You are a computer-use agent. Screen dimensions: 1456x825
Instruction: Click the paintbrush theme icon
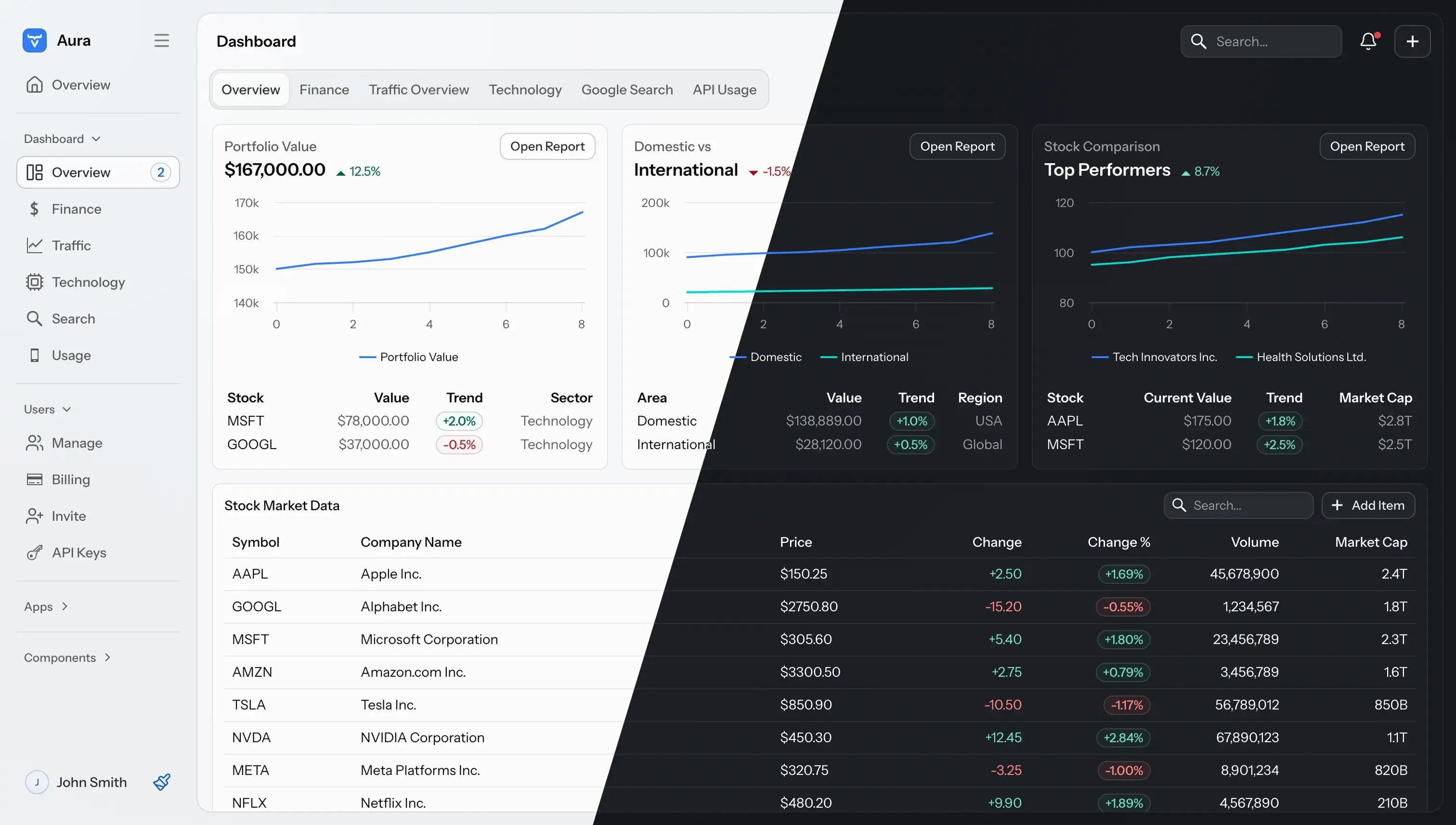tap(162, 782)
